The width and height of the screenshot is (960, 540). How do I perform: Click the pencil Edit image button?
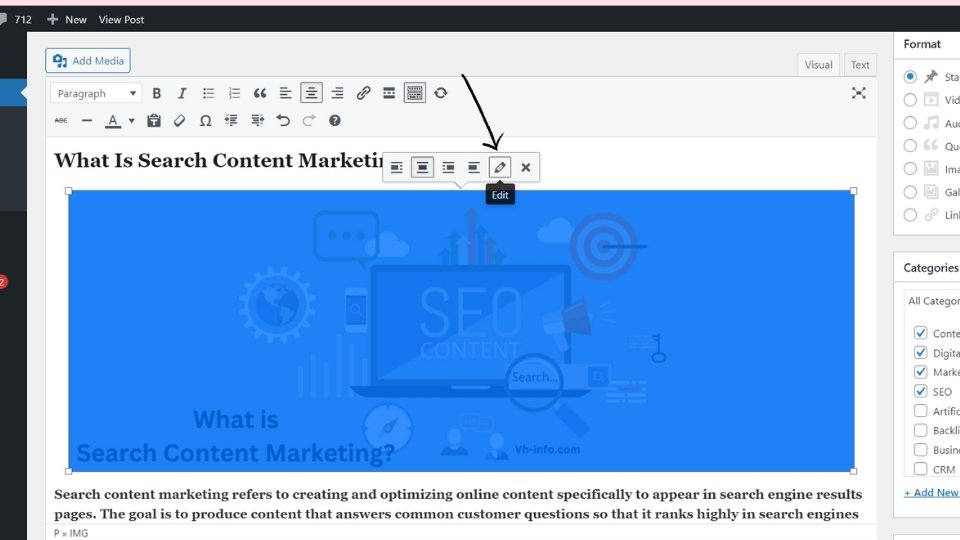tap(500, 167)
